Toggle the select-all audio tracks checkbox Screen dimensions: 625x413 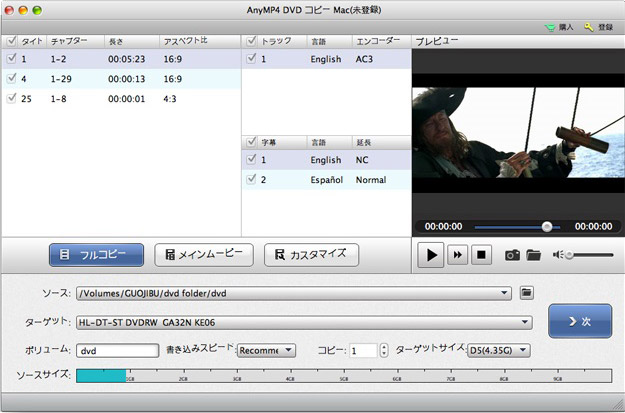point(251,41)
